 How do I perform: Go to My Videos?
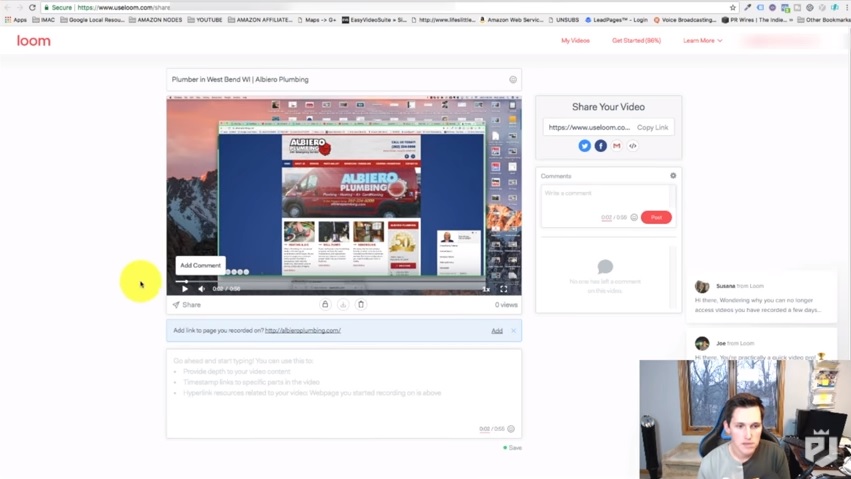(x=575, y=41)
